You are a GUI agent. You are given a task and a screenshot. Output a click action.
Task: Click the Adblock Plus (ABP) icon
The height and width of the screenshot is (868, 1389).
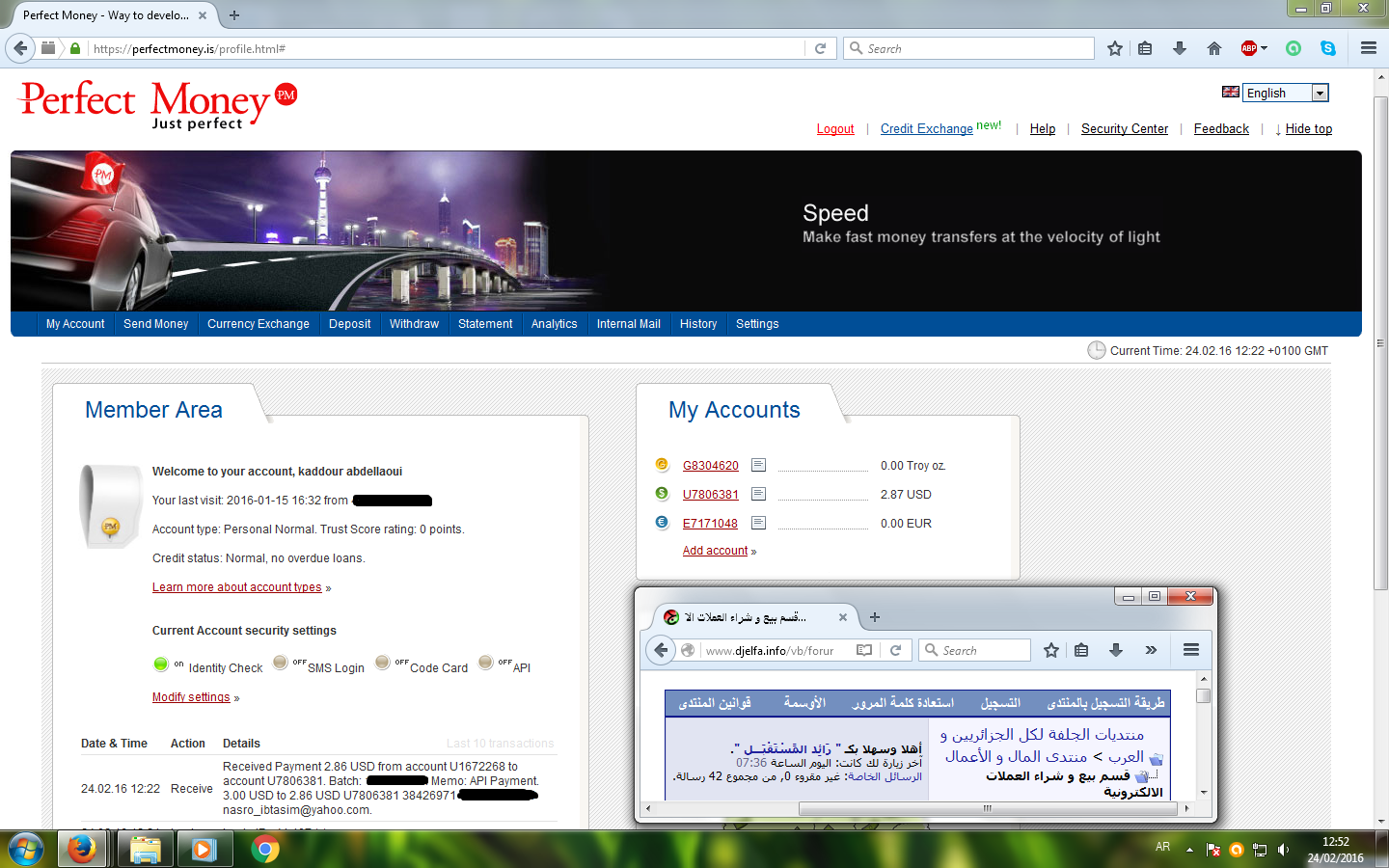tap(1249, 48)
